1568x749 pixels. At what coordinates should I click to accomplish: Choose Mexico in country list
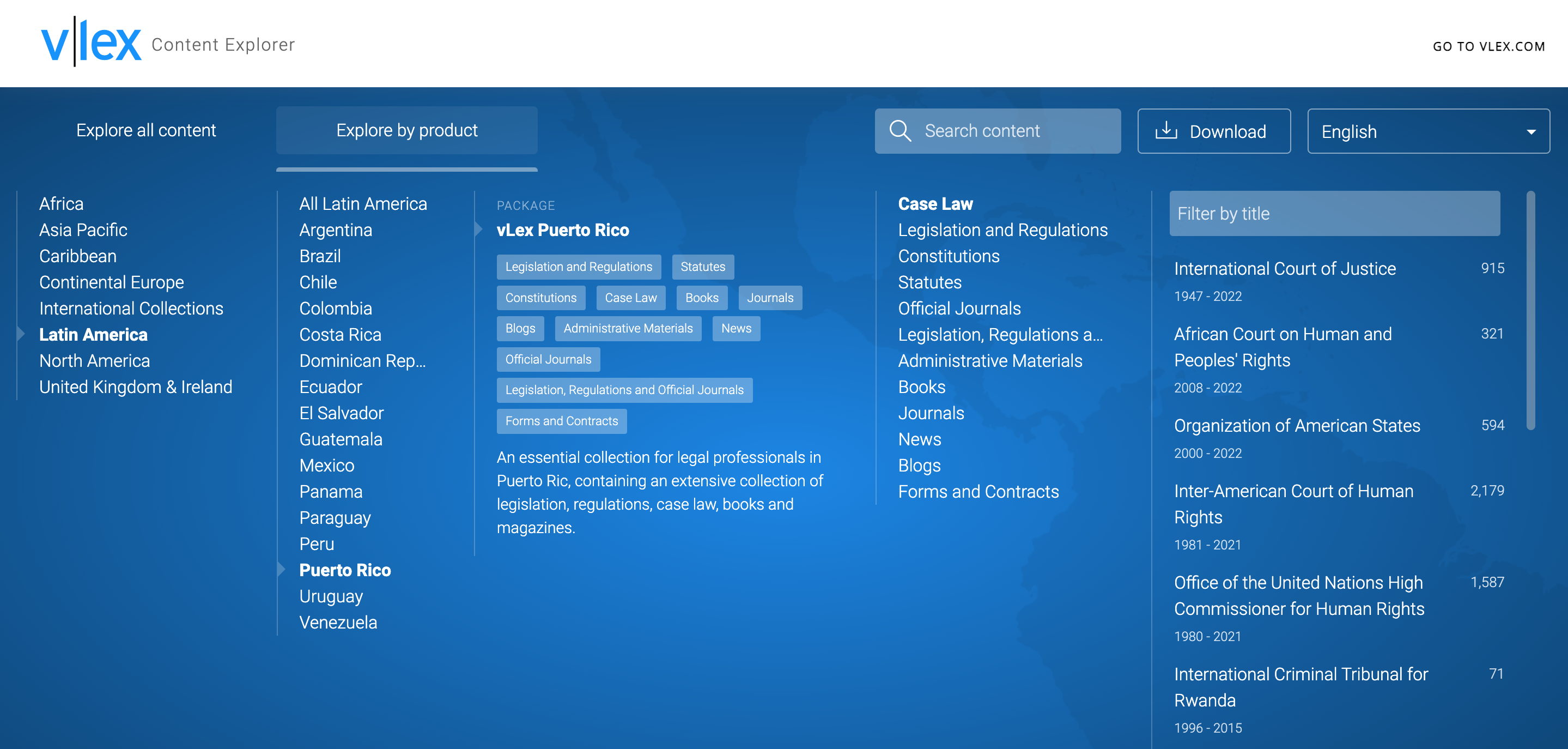[327, 465]
